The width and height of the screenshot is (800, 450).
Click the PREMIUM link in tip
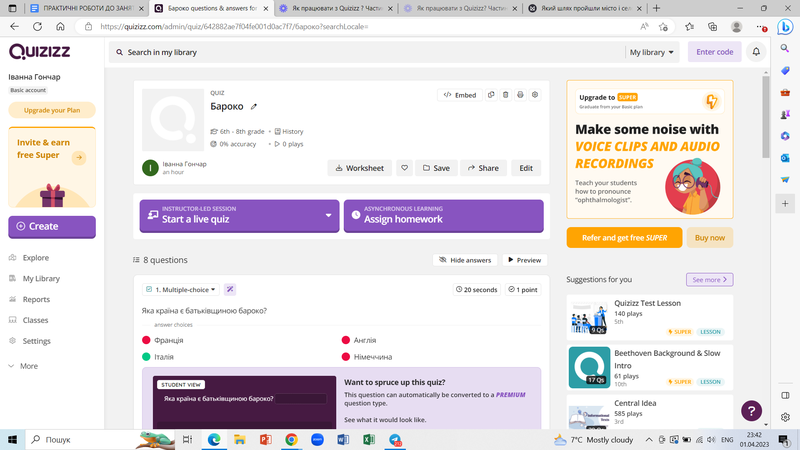pos(511,395)
